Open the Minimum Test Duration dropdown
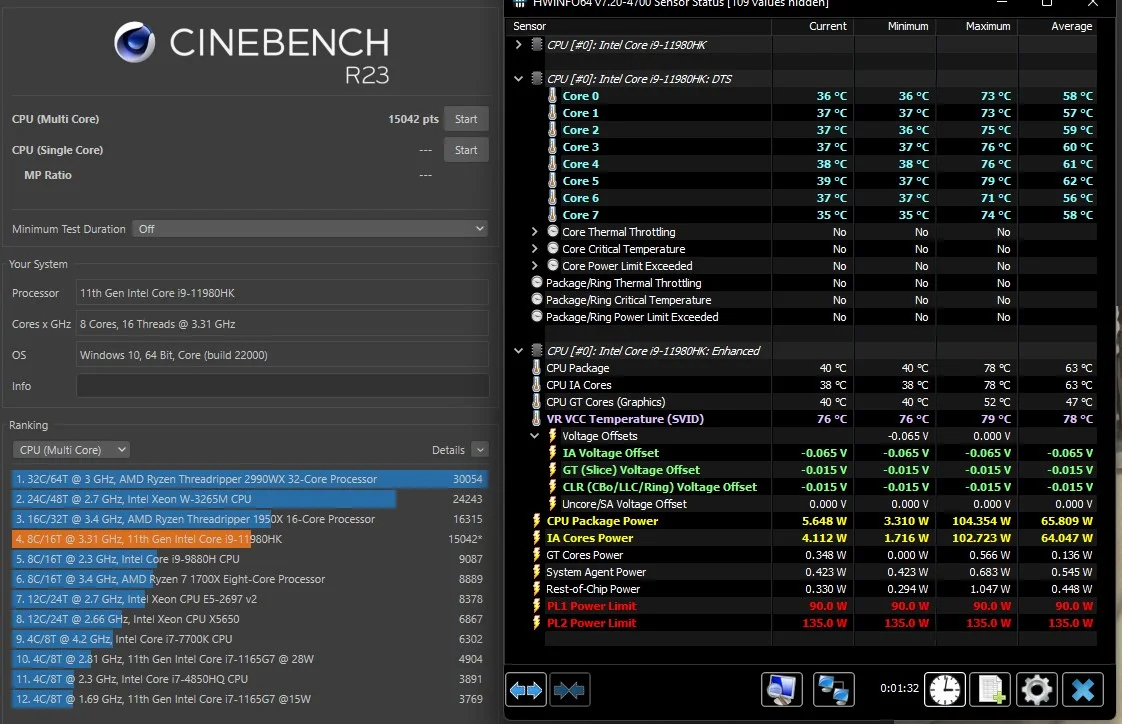1122x724 pixels. [x=311, y=229]
